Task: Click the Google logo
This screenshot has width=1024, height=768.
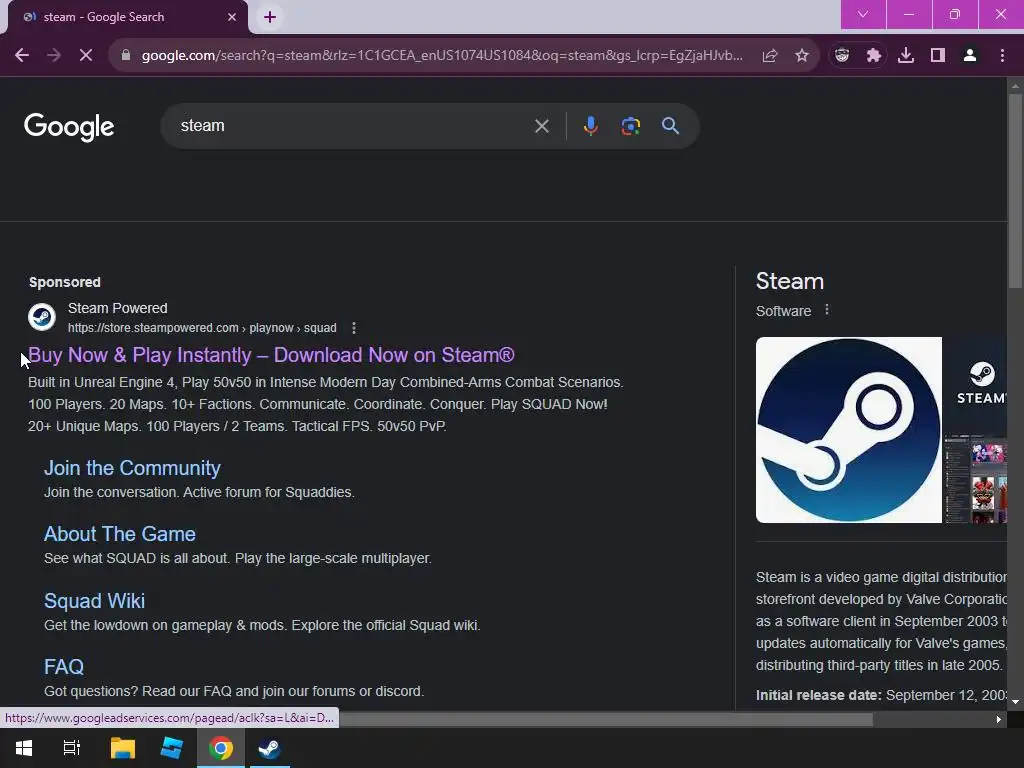Action: (69, 127)
